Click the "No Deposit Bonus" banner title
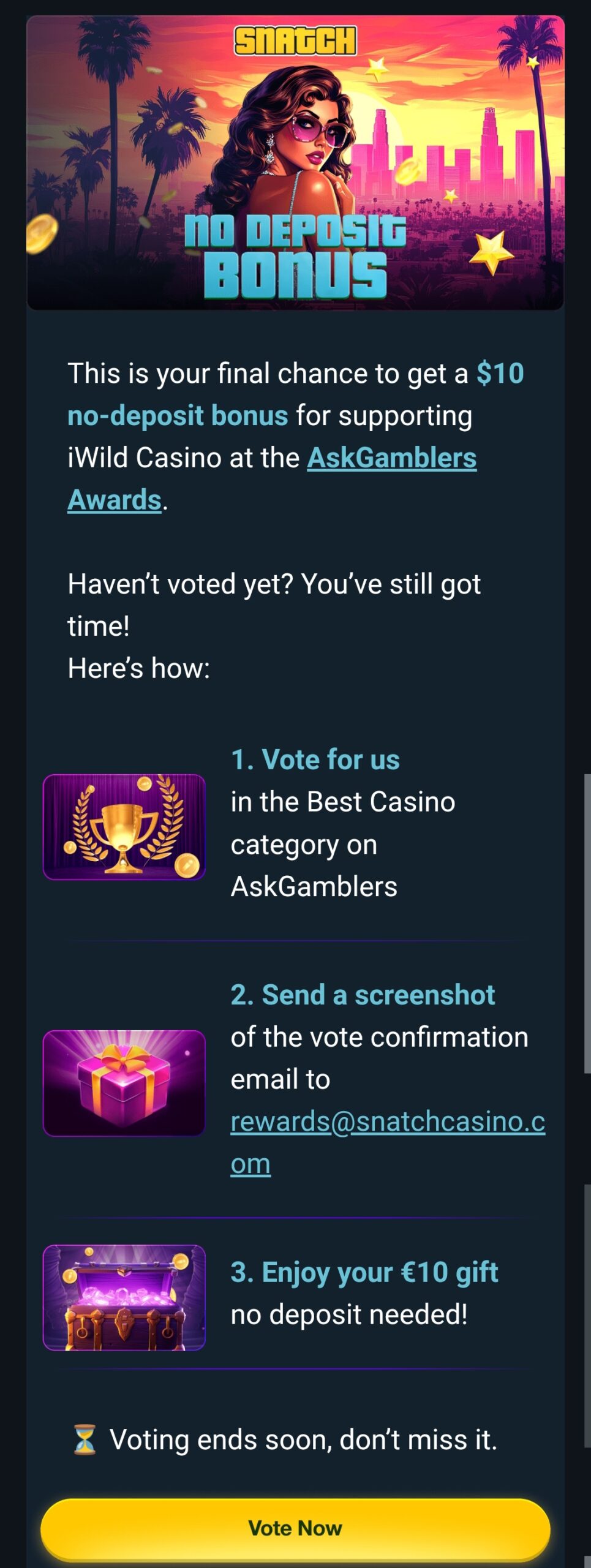 (295, 257)
